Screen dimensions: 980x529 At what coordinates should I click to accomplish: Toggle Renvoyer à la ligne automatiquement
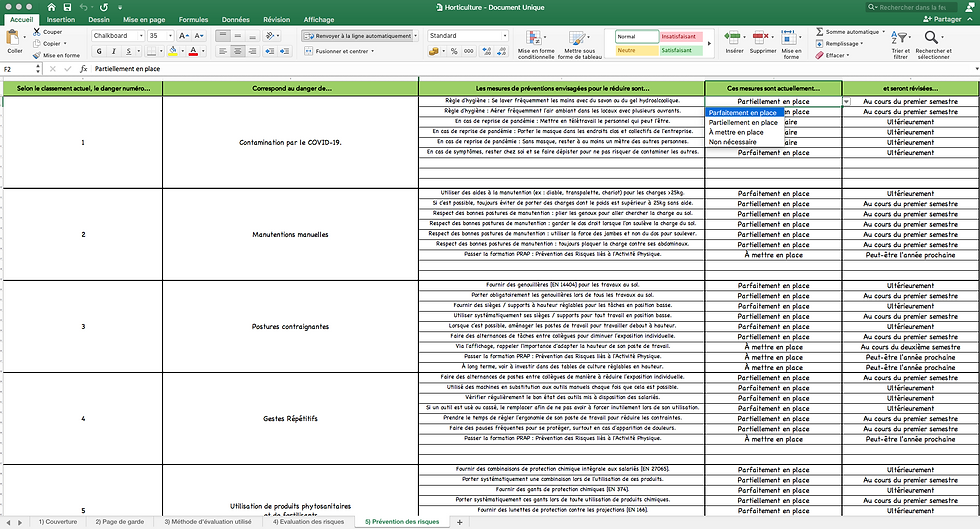358,36
